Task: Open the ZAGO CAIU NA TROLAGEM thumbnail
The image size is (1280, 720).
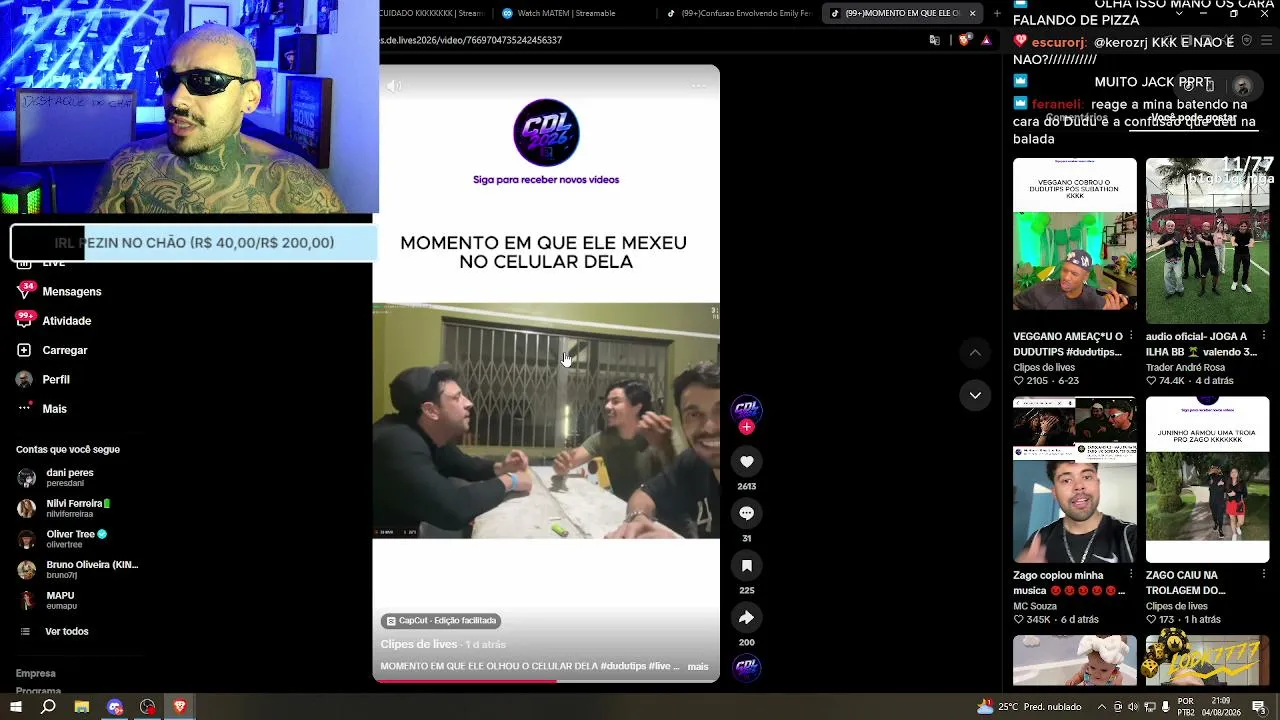Action: click(1208, 480)
